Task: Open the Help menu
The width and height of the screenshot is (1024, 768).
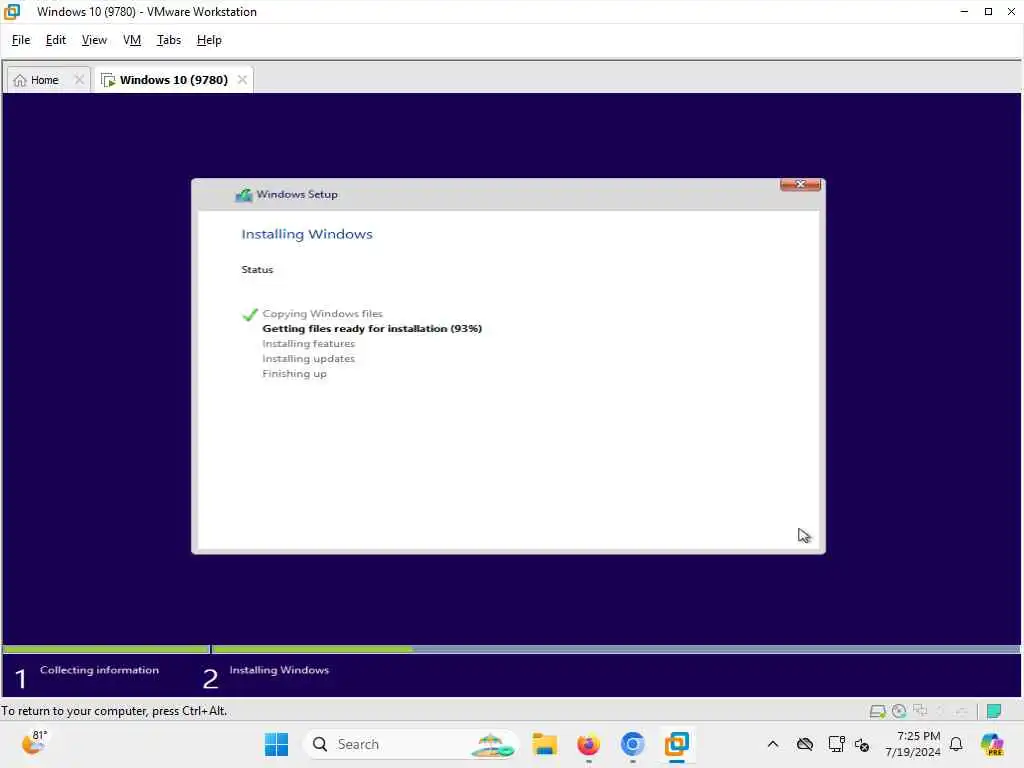Action: tap(209, 40)
